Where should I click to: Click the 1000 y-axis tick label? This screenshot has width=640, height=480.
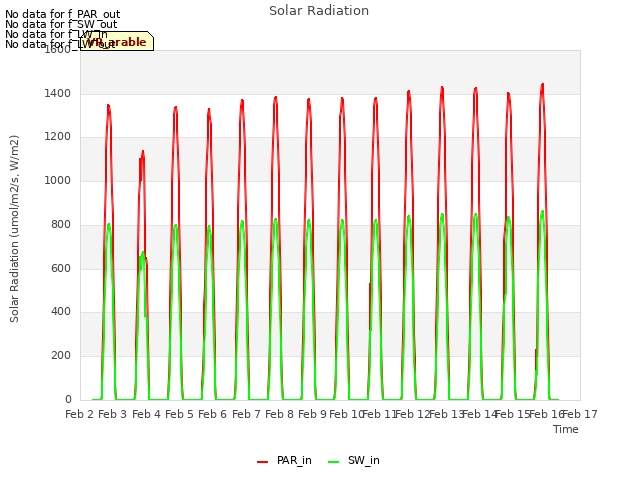[x=58, y=180]
